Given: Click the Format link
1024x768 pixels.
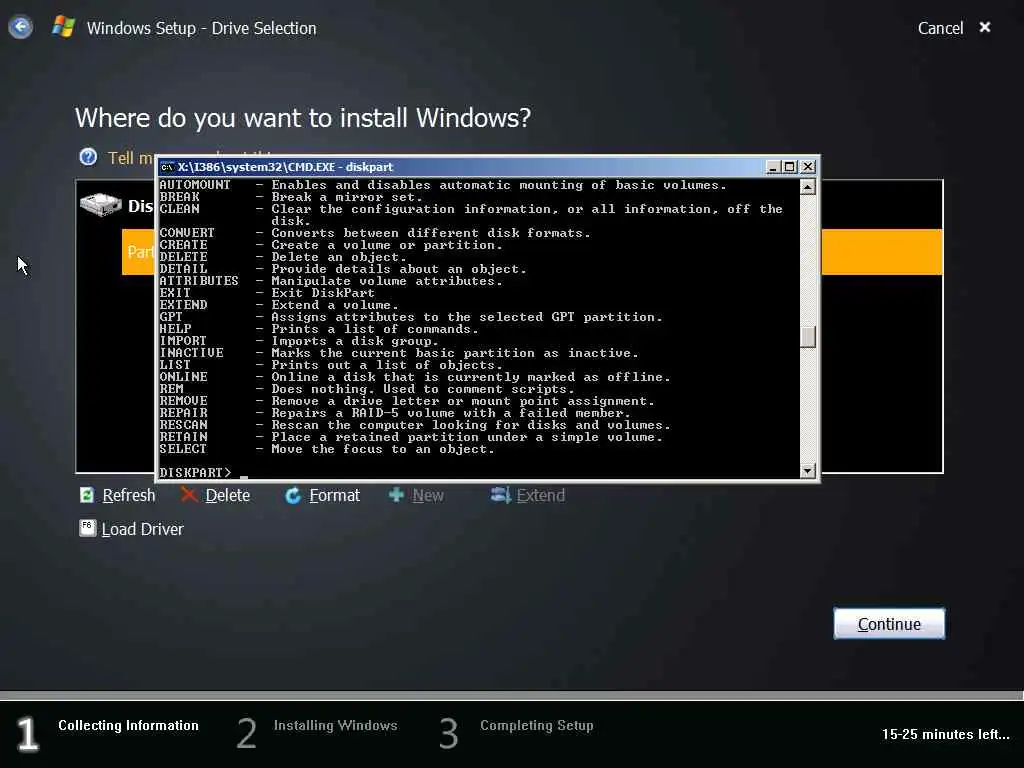Looking at the screenshot, I should coord(334,496).
